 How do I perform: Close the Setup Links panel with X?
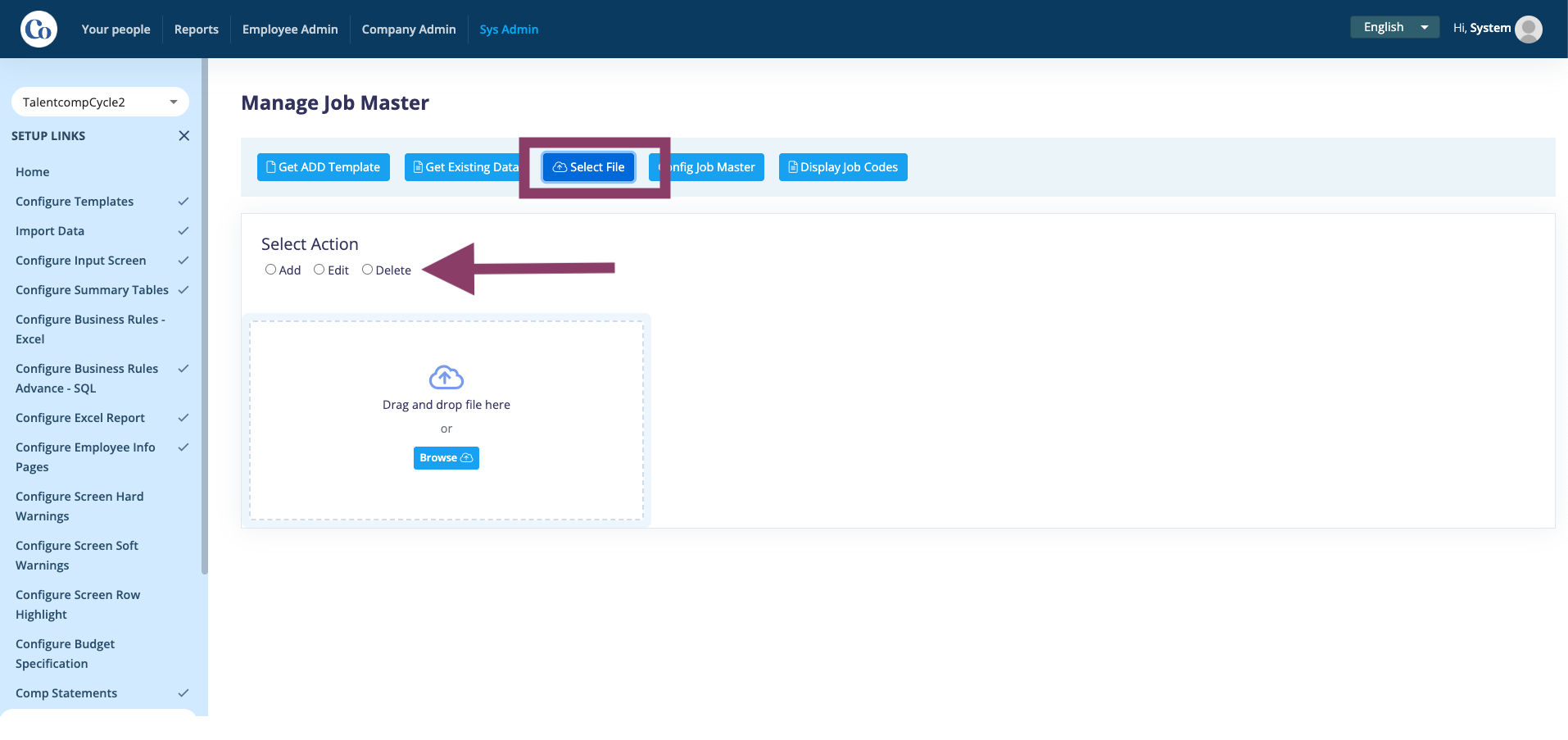tap(184, 136)
